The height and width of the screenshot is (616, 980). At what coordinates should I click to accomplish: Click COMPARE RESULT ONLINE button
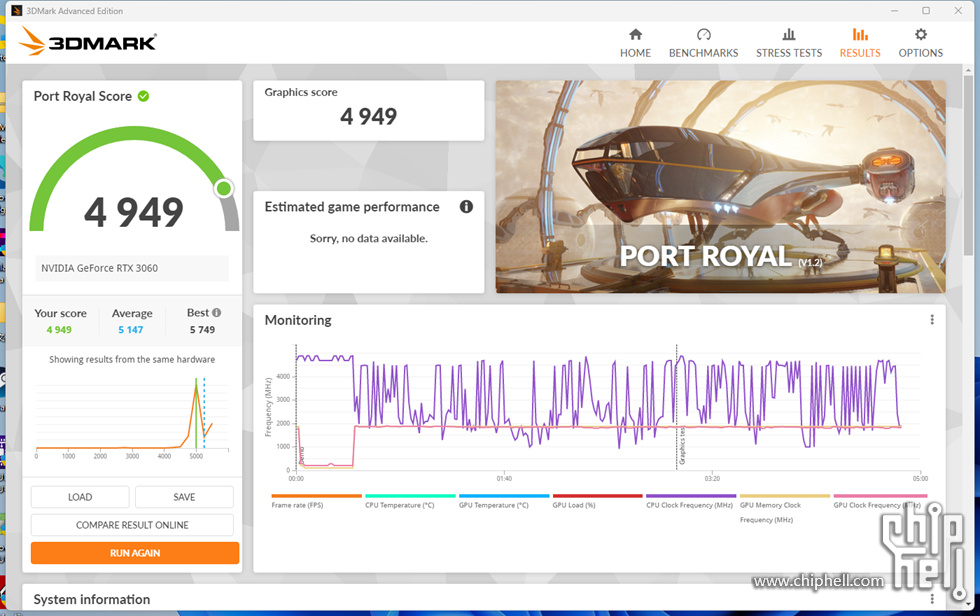tap(132, 525)
